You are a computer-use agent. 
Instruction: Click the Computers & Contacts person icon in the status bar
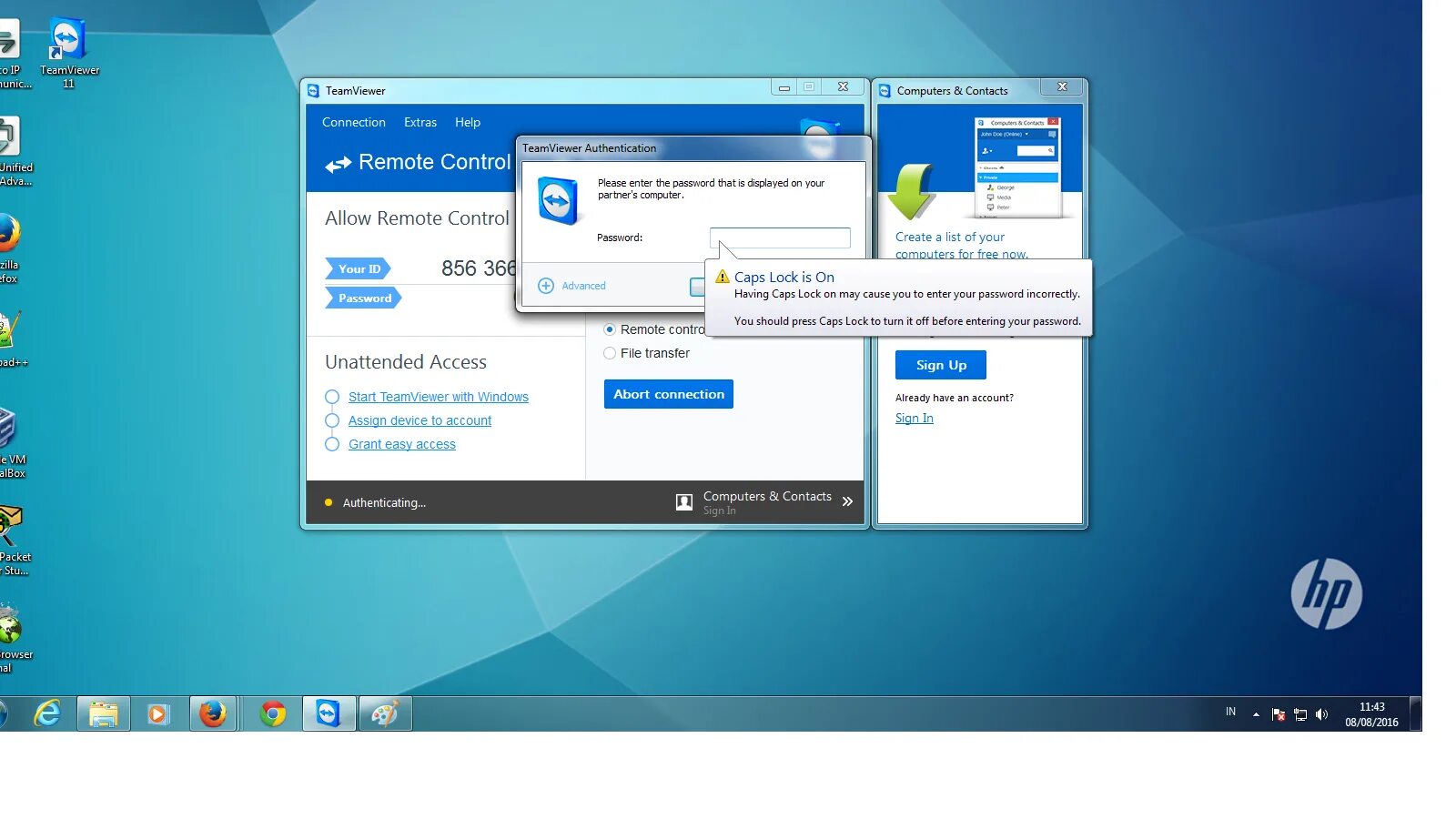pyautogui.click(x=684, y=502)
